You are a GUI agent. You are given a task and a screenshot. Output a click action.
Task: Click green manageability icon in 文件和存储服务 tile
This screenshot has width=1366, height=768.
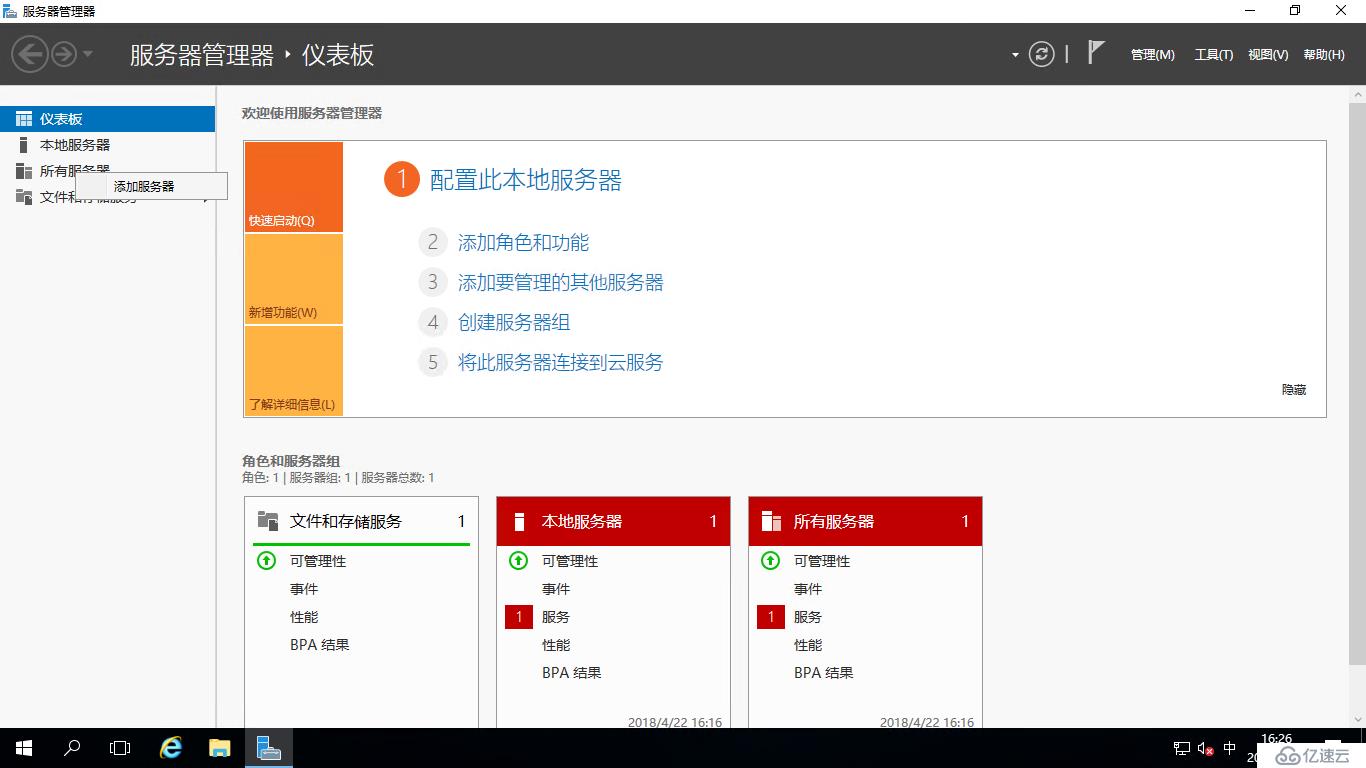(266, 561)
